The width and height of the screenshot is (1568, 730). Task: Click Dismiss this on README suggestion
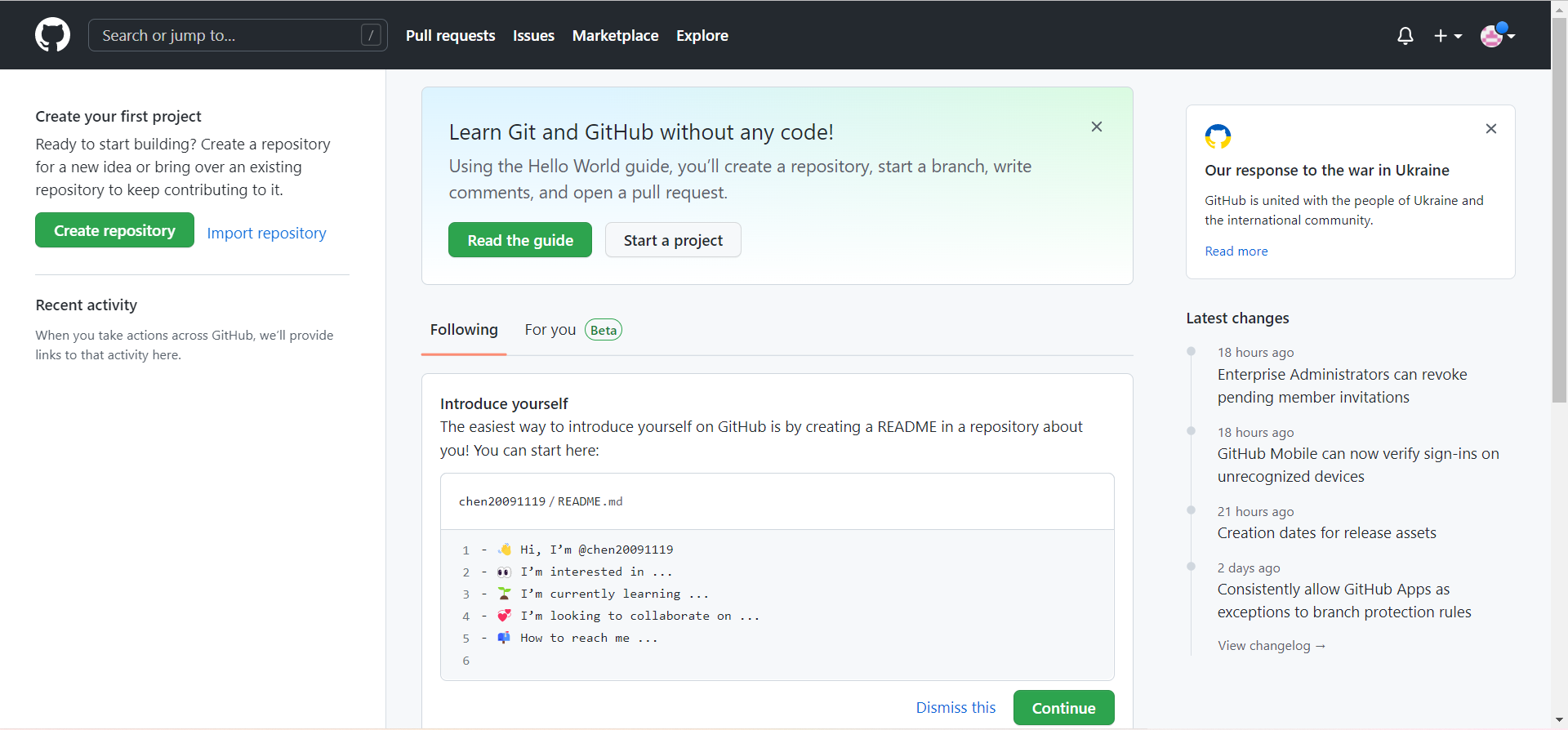[955, 708]
